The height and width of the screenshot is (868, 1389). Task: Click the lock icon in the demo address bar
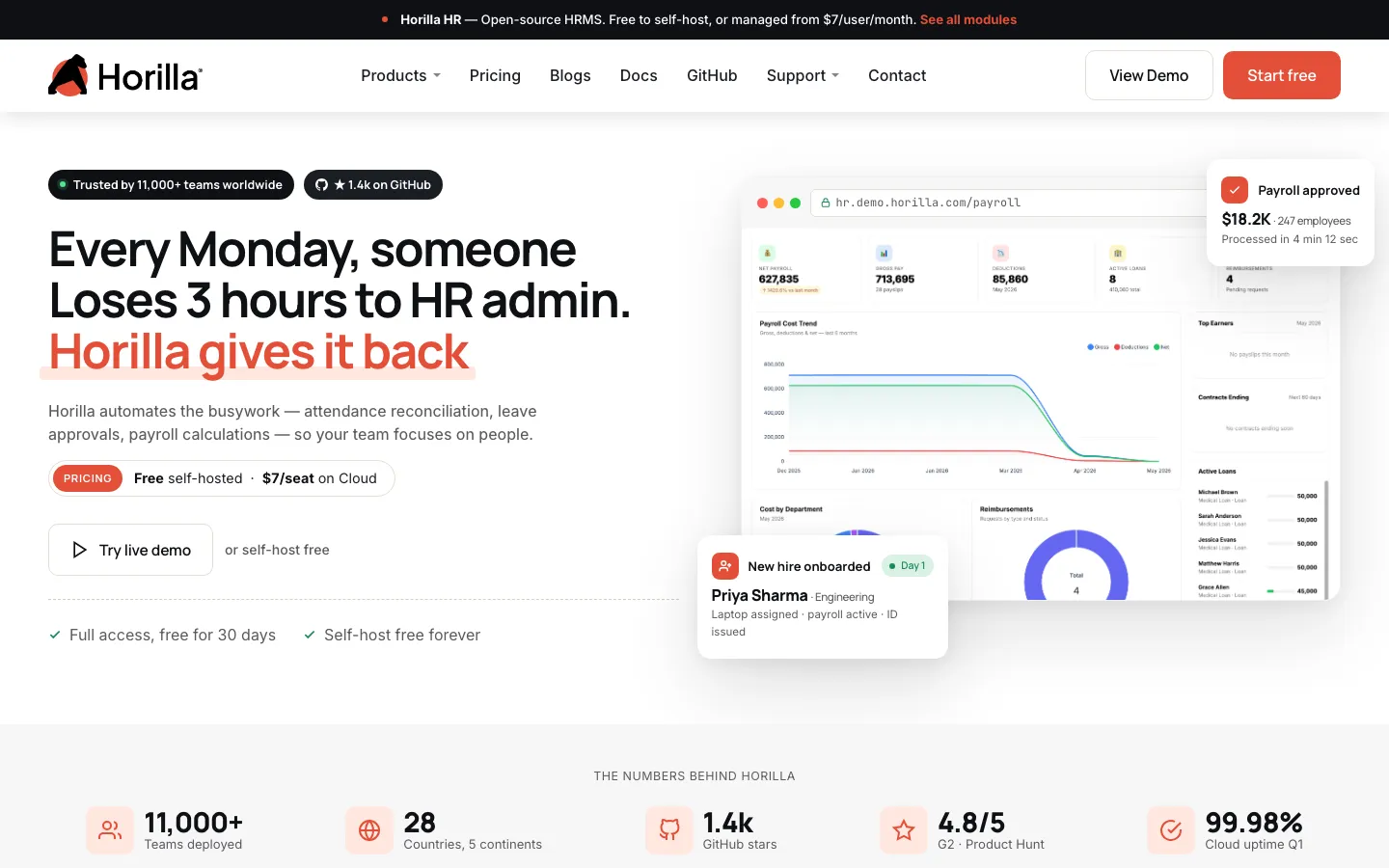(x=826, y=203)
